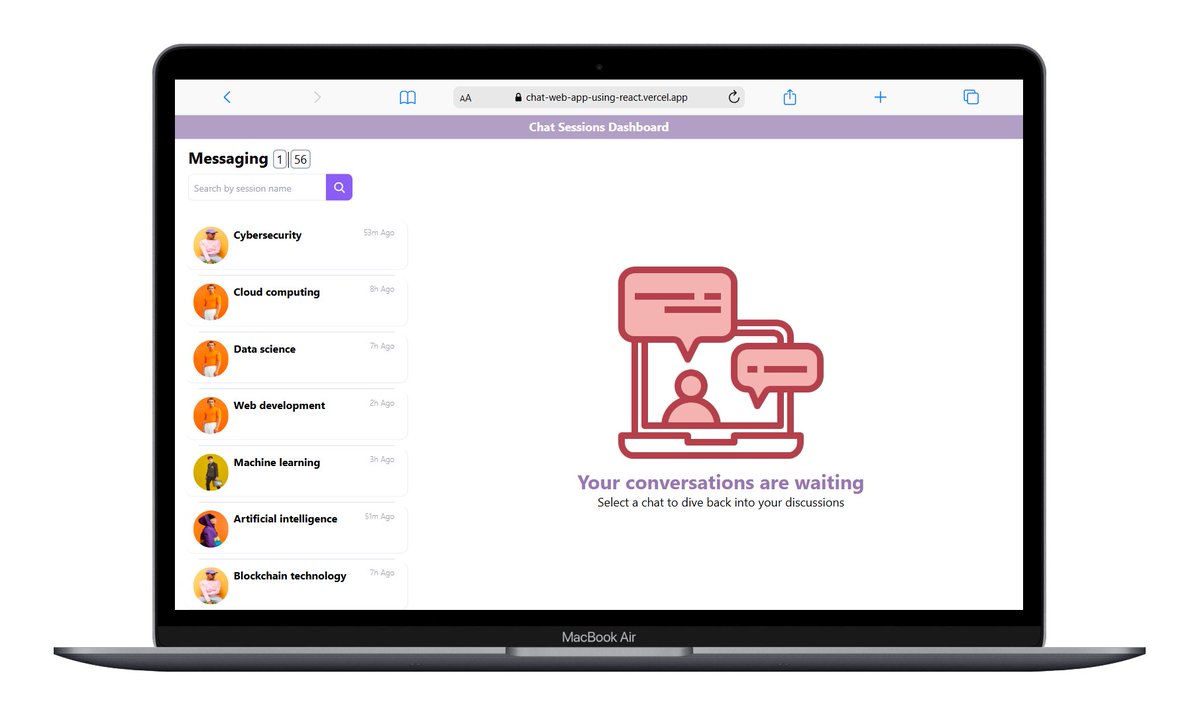This screenshot has width=1200, height=716.
Task: Click the 56 badge next to Messaging
Action: point(301,159)
